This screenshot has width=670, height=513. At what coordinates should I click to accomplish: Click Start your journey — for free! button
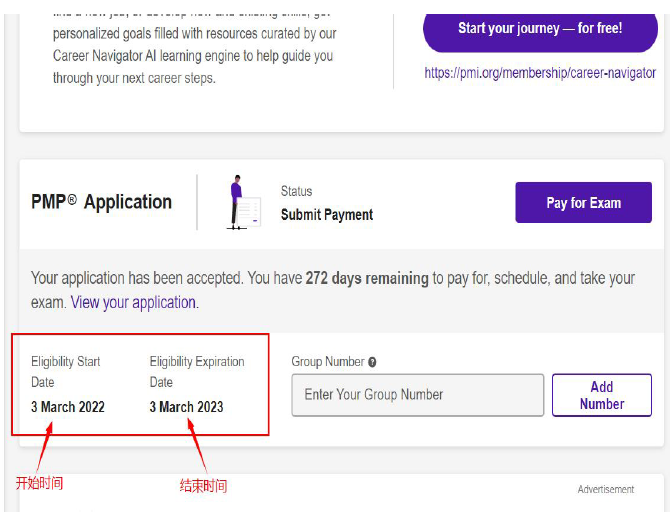[540, 28]
